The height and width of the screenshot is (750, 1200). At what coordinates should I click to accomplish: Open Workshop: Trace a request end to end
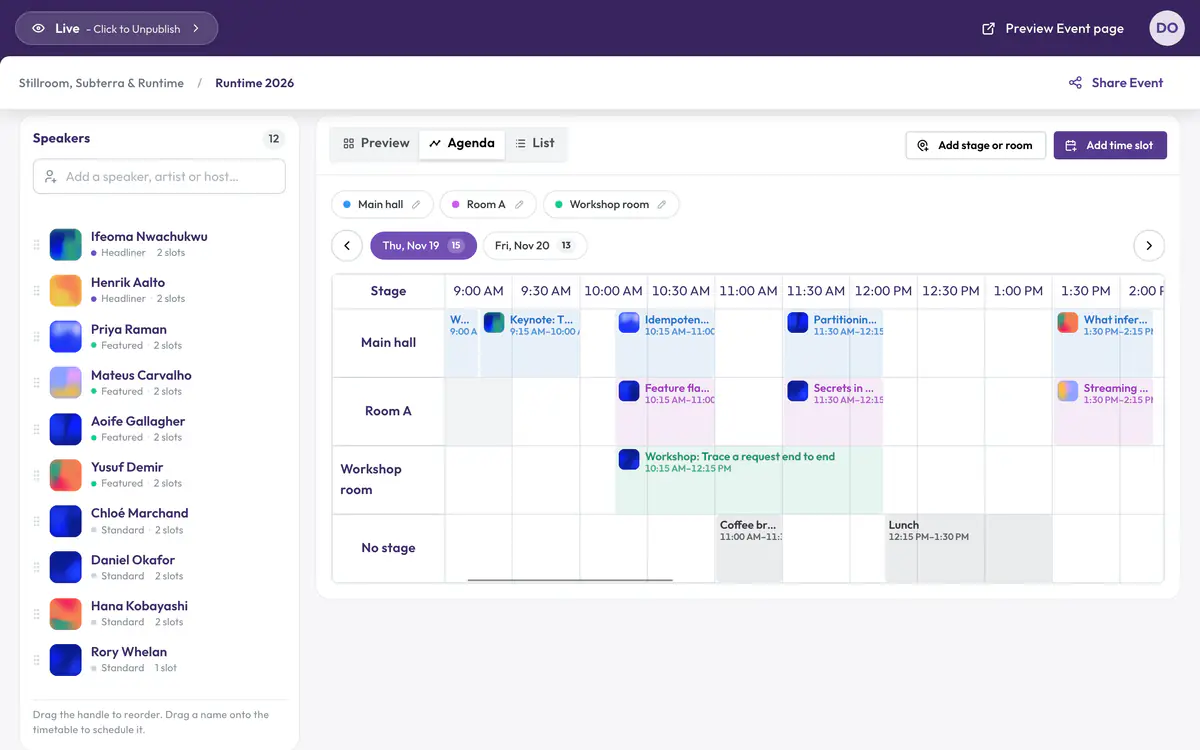point(749,480)
